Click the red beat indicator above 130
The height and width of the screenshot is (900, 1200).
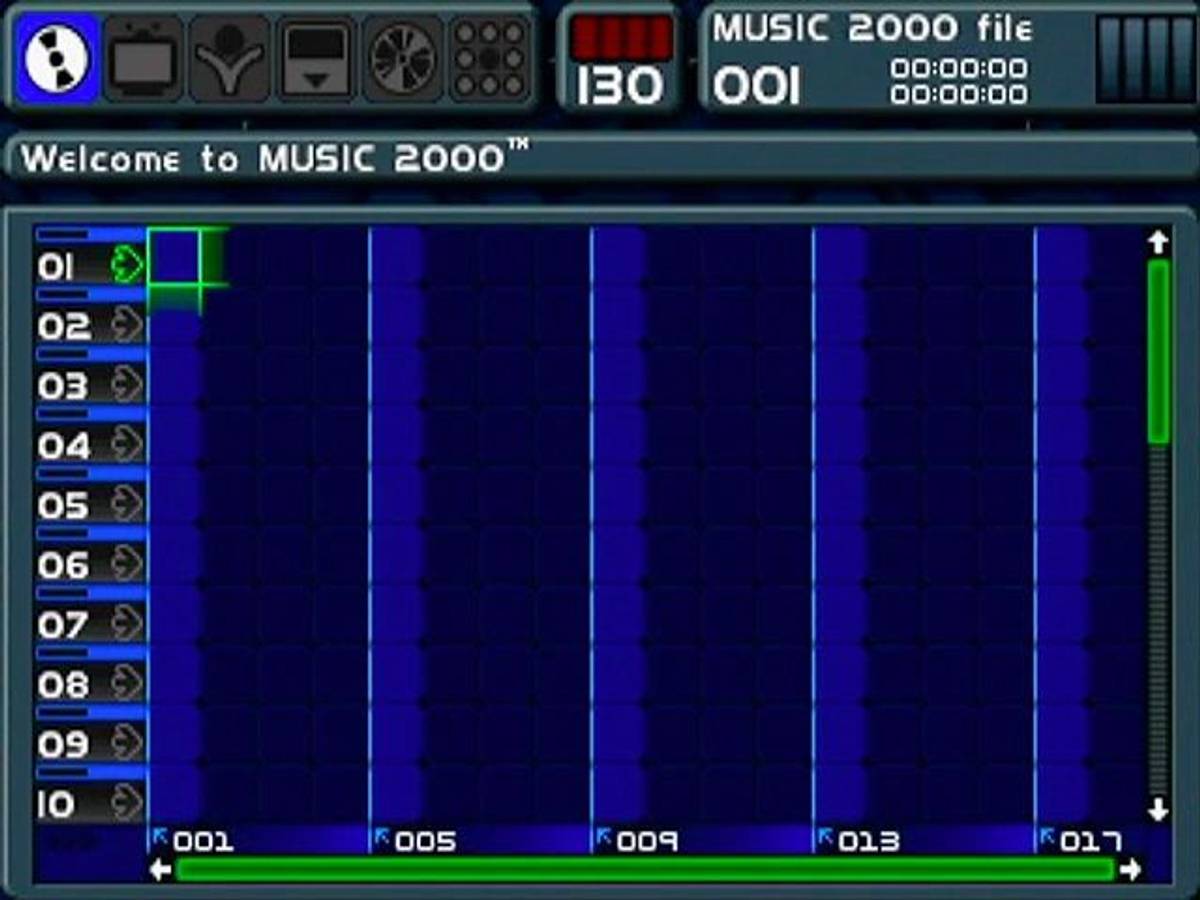coord(621,39)
